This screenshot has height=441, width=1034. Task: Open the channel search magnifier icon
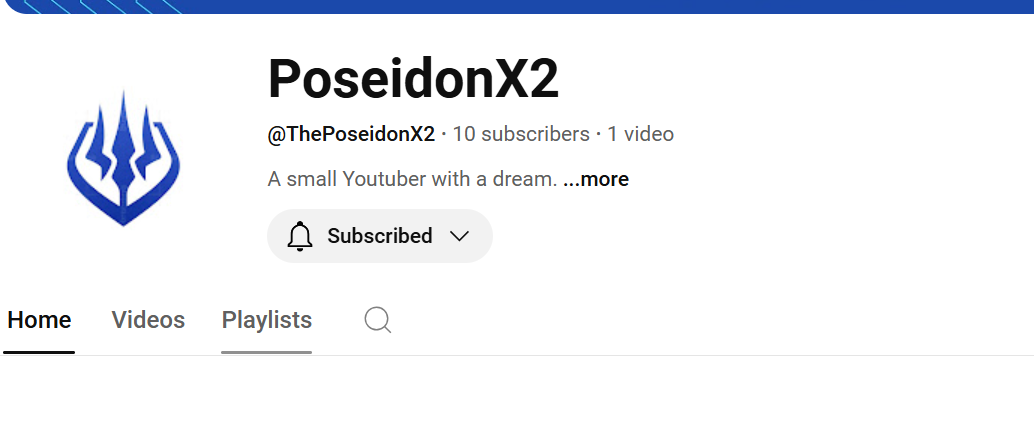pos(378,320)
